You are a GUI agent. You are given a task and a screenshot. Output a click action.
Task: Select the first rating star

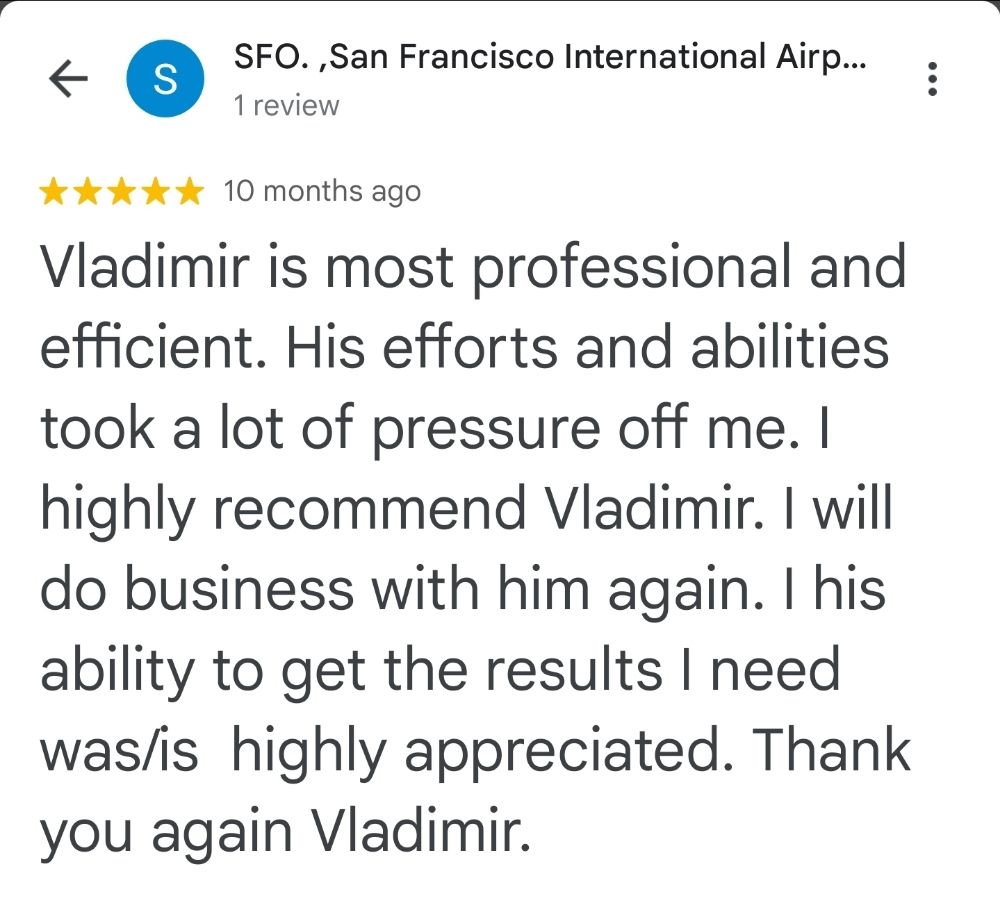pos(51,190)
